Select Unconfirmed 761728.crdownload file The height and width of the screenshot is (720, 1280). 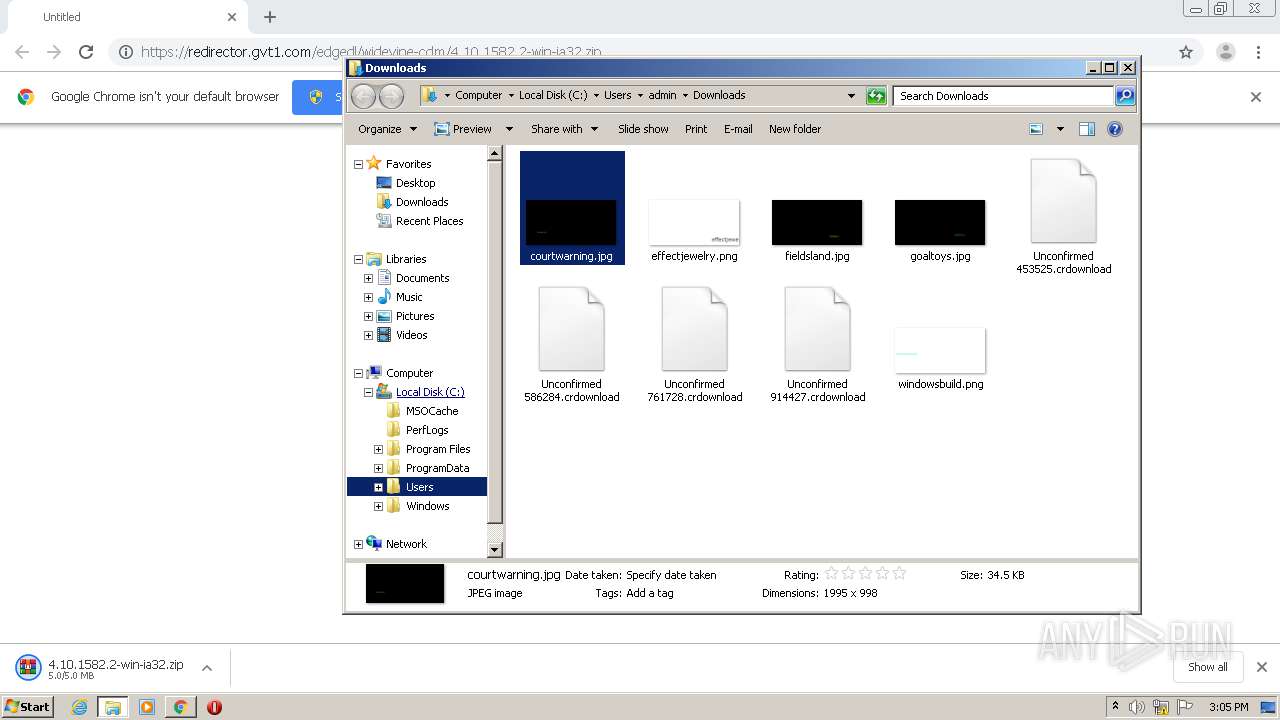point(694,344)
